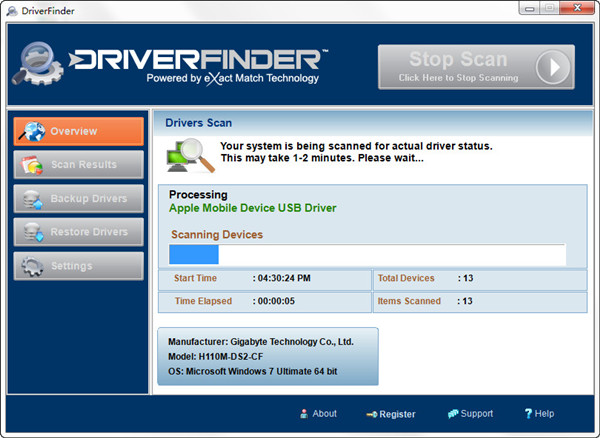The width and height of the screenshot is (600, 438).
Task: Click the Total Devices value
Action: point(468,278)
